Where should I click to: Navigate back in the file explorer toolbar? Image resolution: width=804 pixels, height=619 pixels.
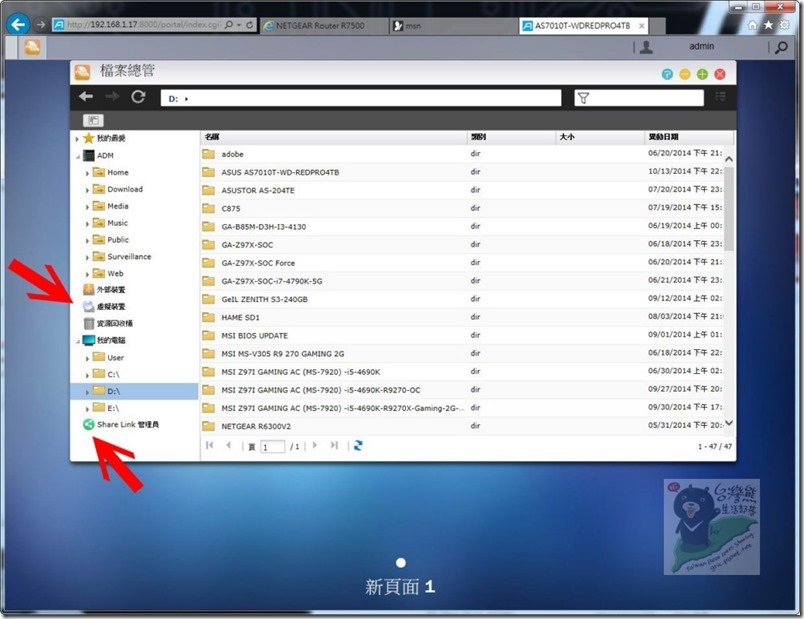pos(86,96)
